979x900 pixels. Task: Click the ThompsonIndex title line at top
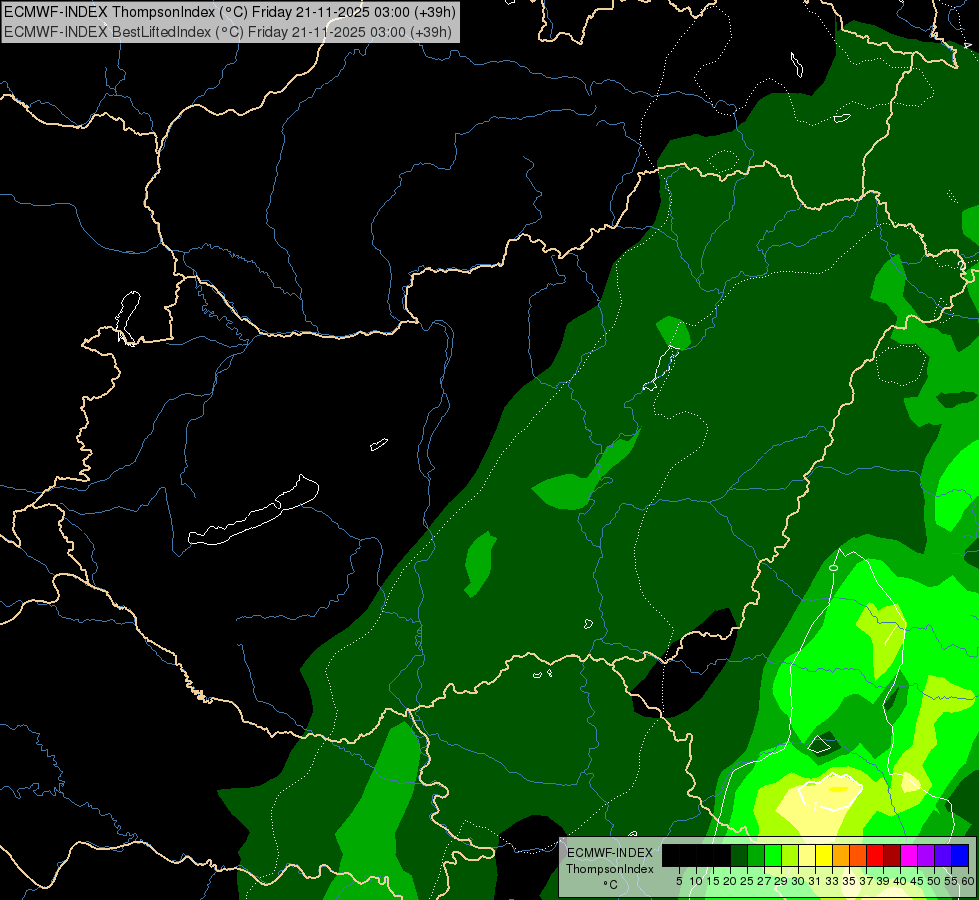click(x=230, y=12)
